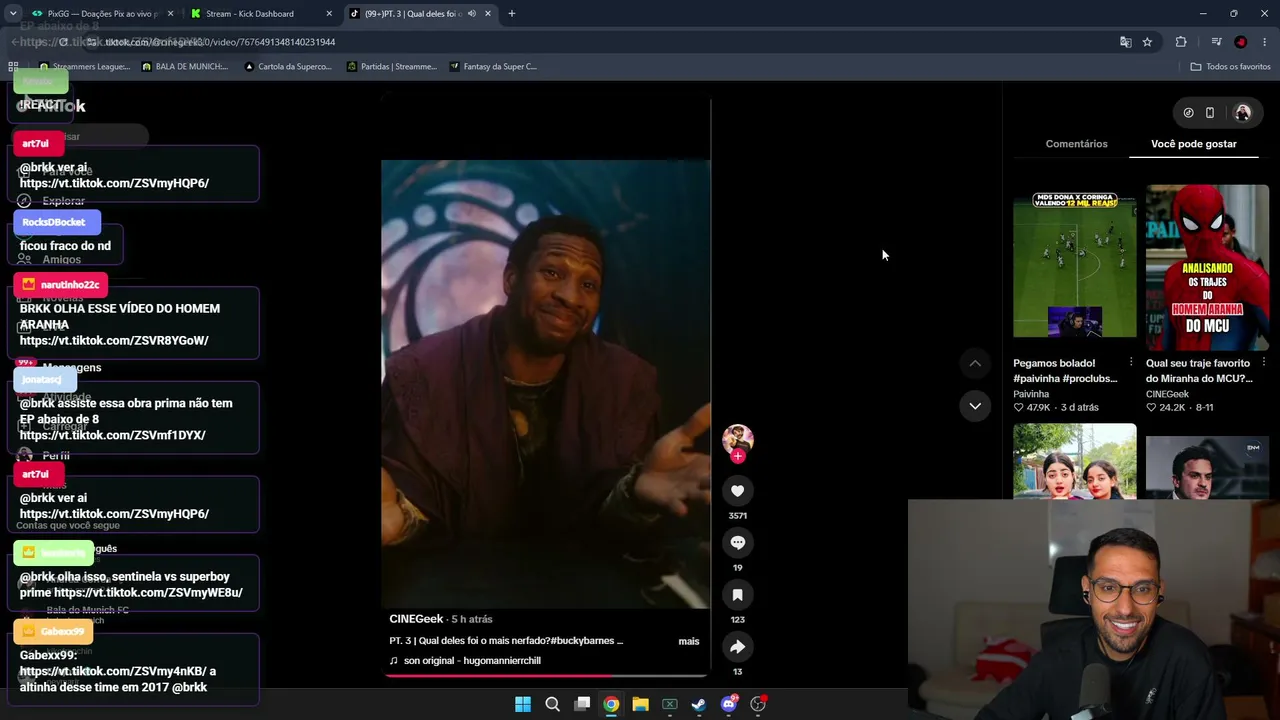Open the thumbnail with two girls

(x=1075, y=461)
